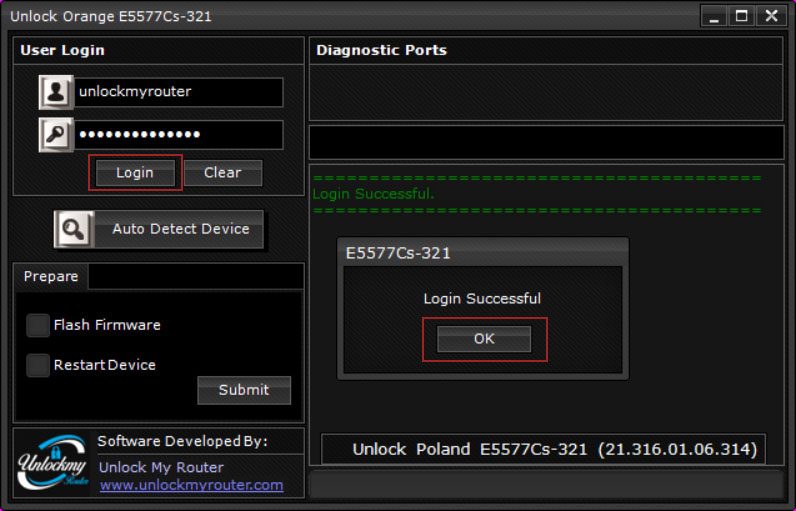Switch to the Prepare tab

51,277
